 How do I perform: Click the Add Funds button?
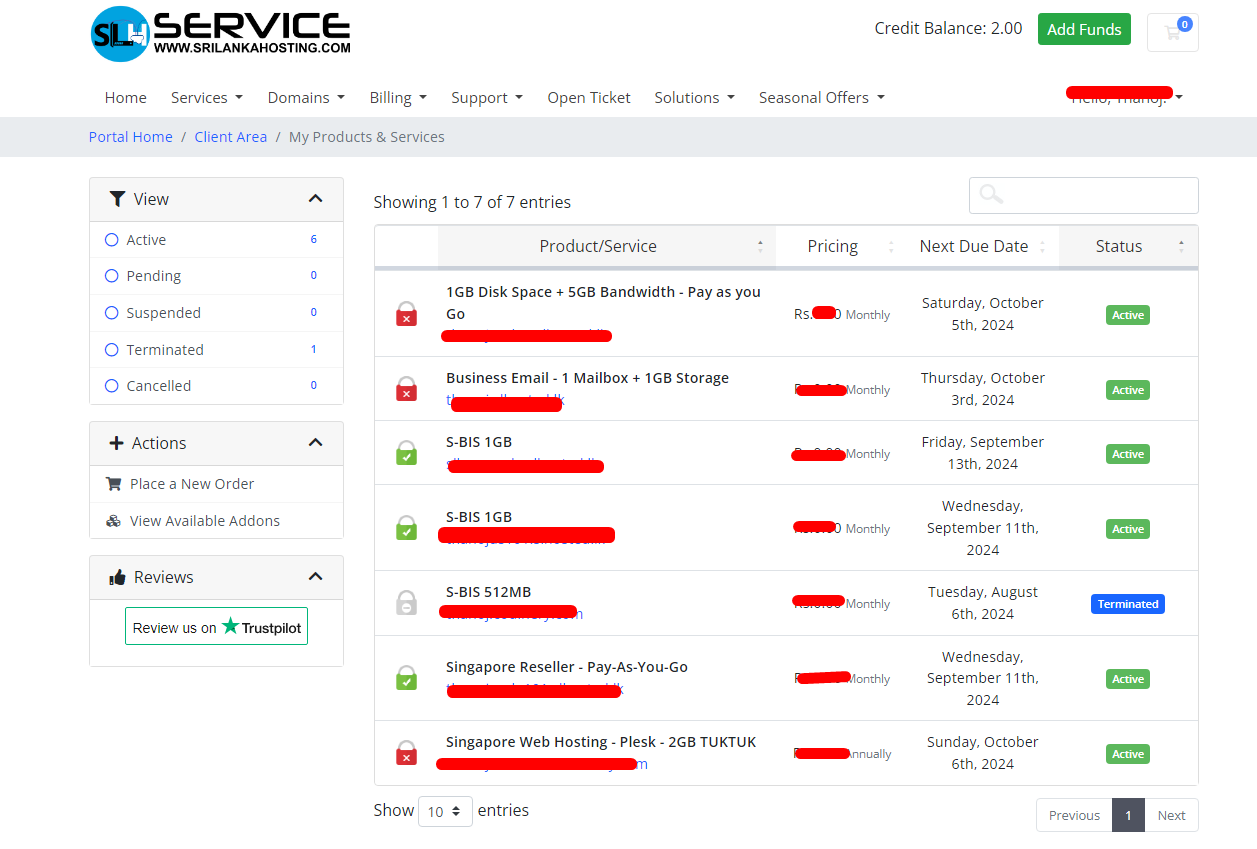(x=1084, y=29)
